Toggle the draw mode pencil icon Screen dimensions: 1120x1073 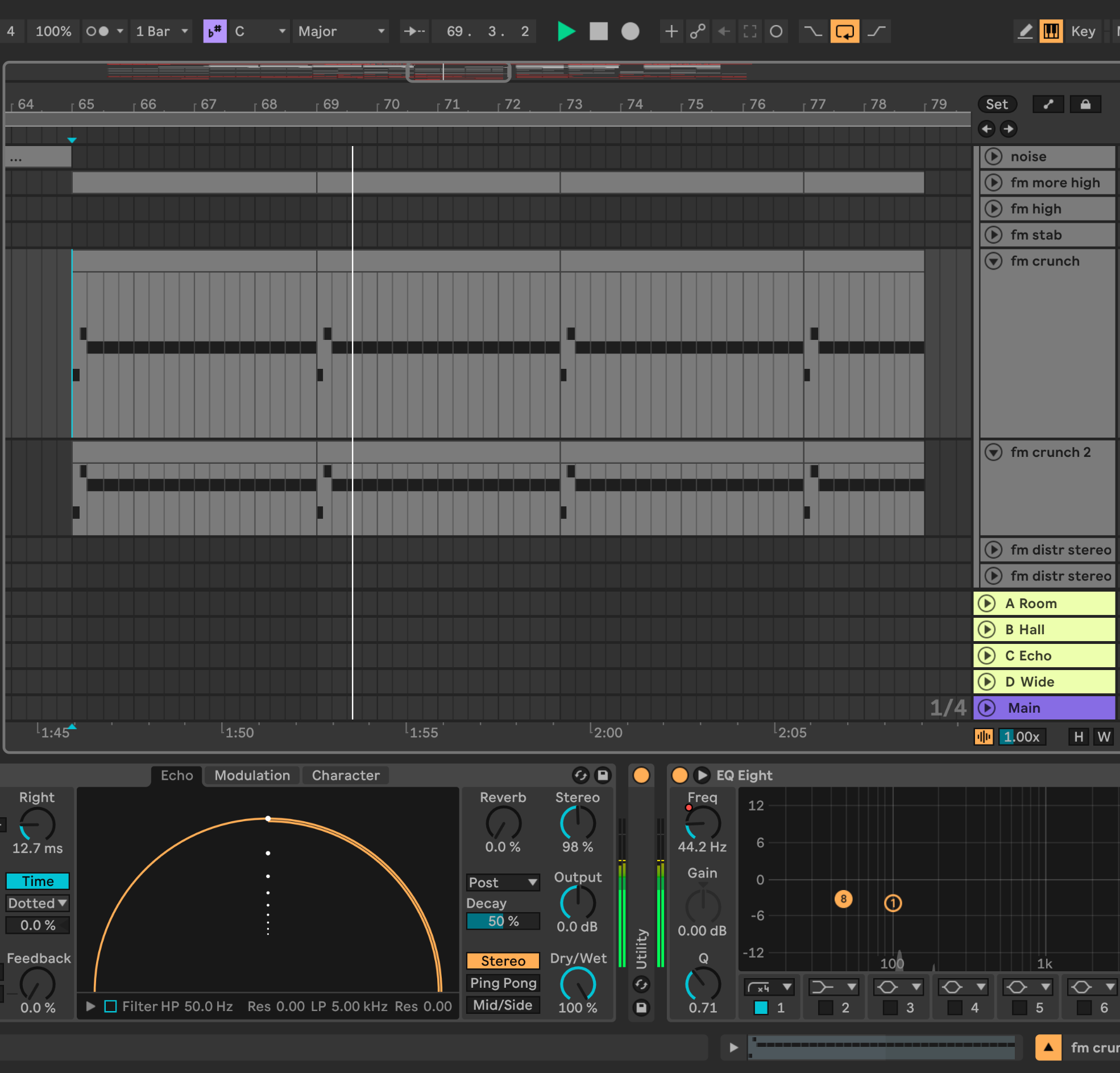pos(1024,31)
